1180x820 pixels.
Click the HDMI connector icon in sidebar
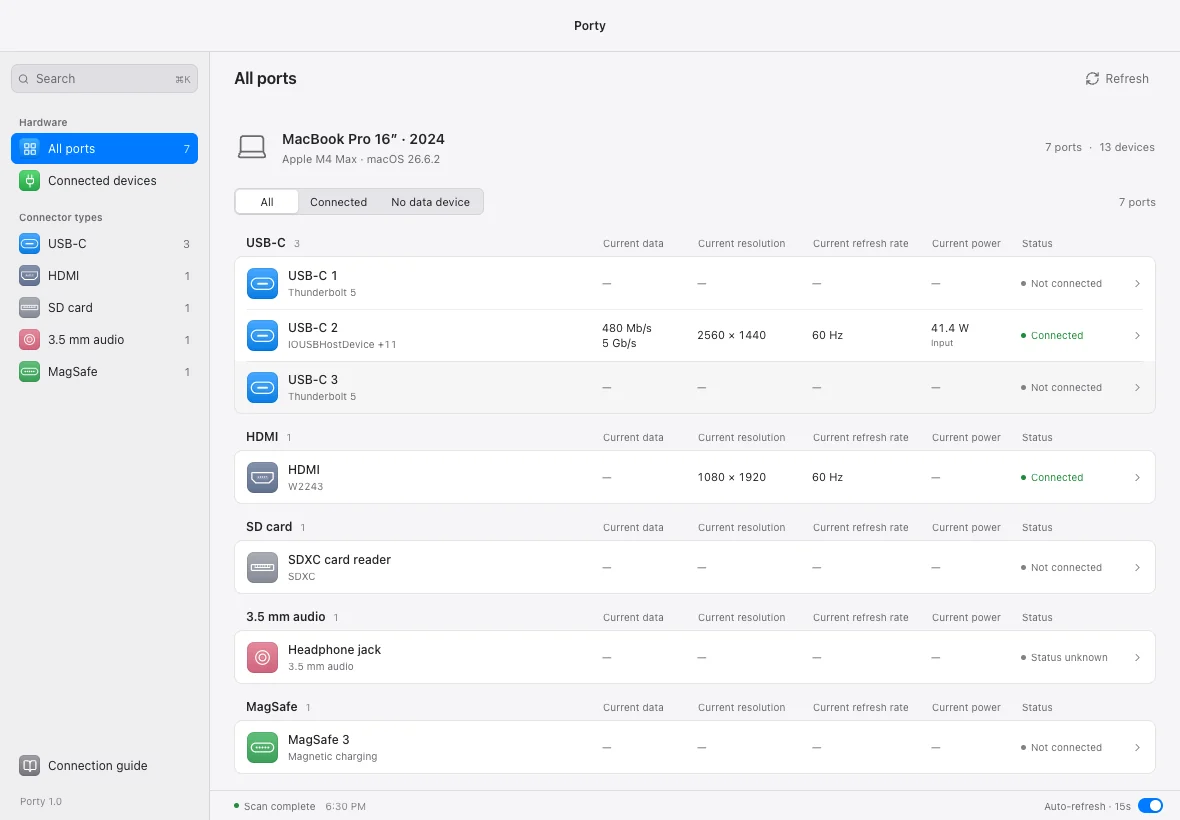pos(29,275)
